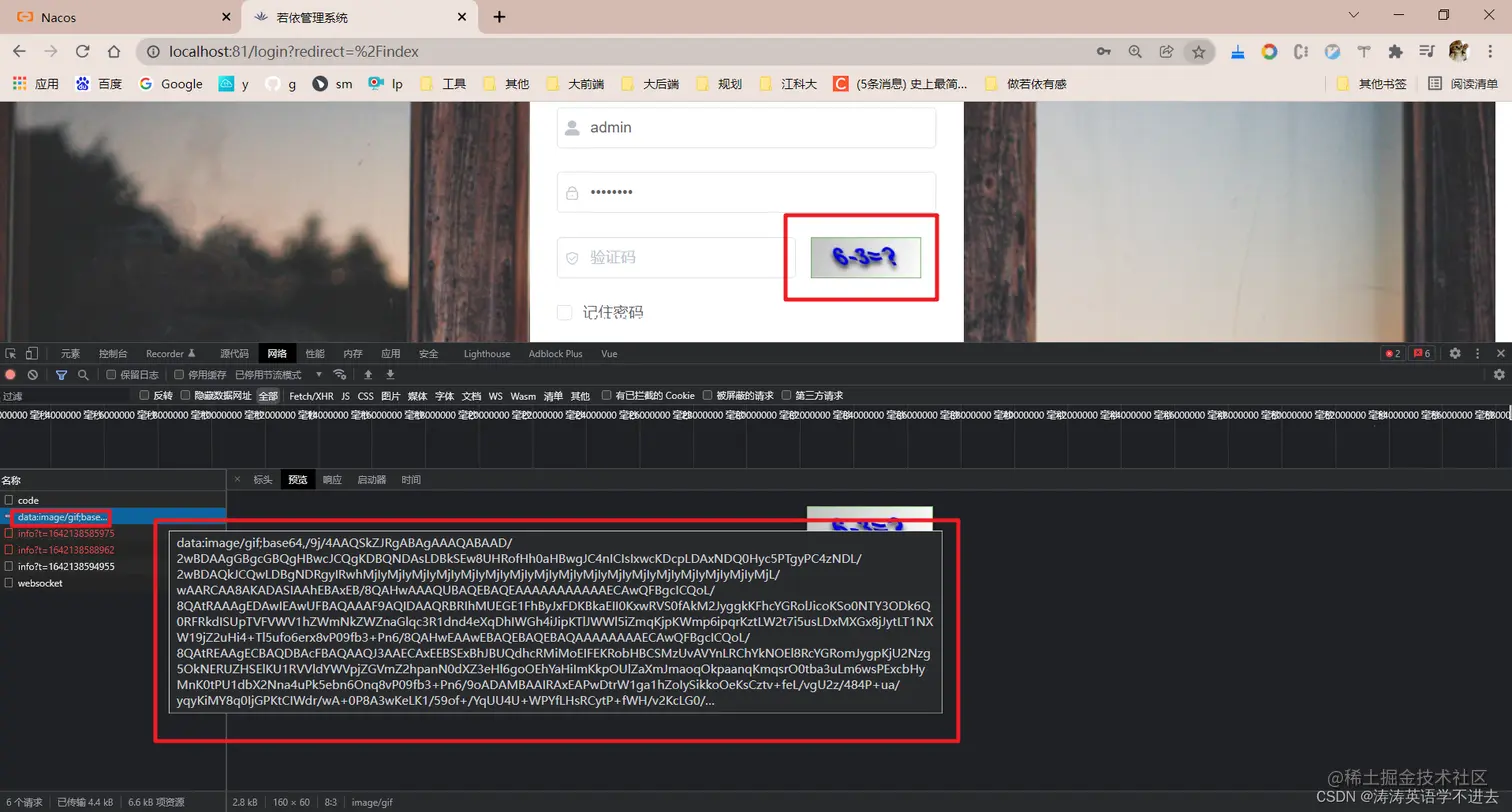The image size is (1512, 812).
Task: Open the Network panel settings gear
Action: click(1499, 374)
